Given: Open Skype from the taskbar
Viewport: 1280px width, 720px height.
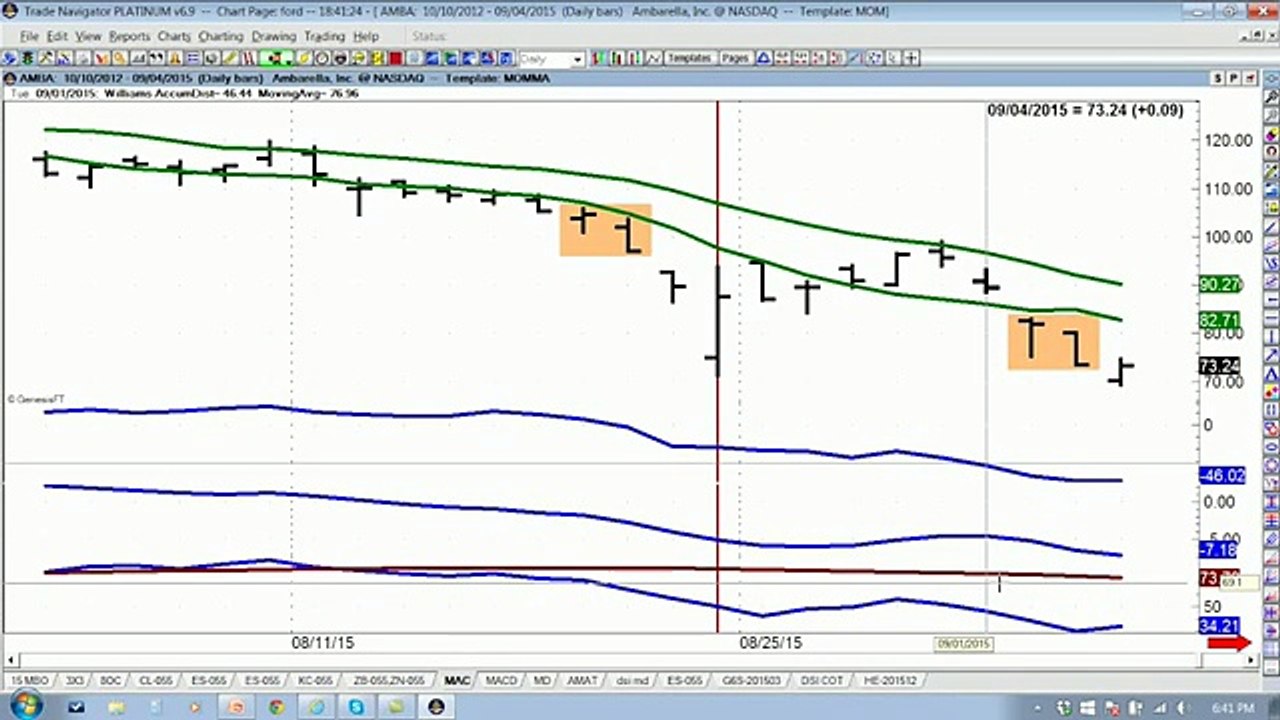Looking at the screenshot, I should tap(356, 707).
